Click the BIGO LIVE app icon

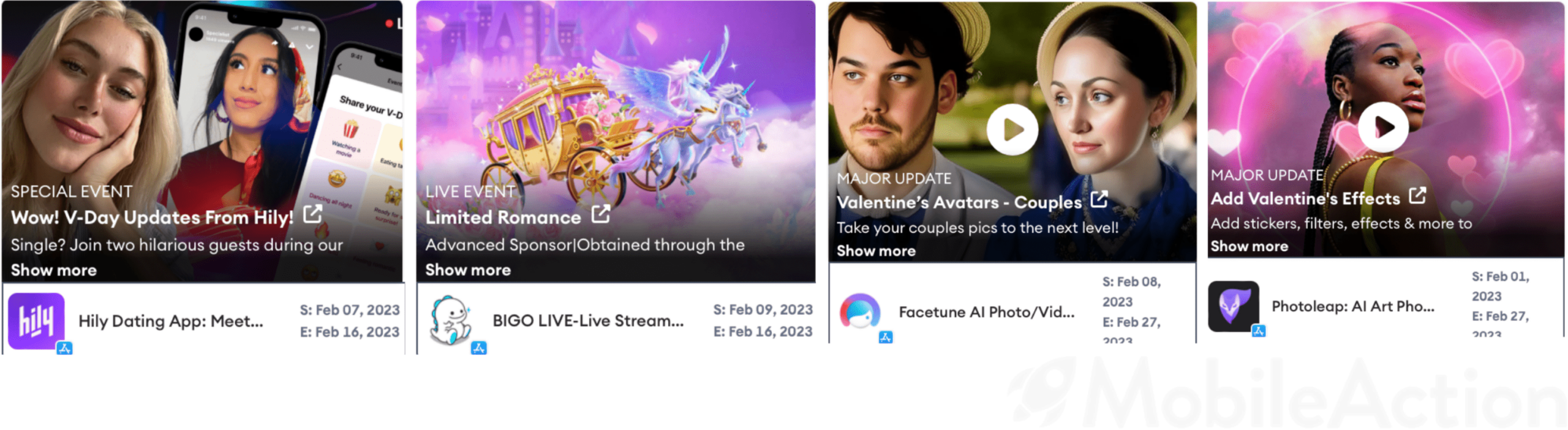click(451, 321)
